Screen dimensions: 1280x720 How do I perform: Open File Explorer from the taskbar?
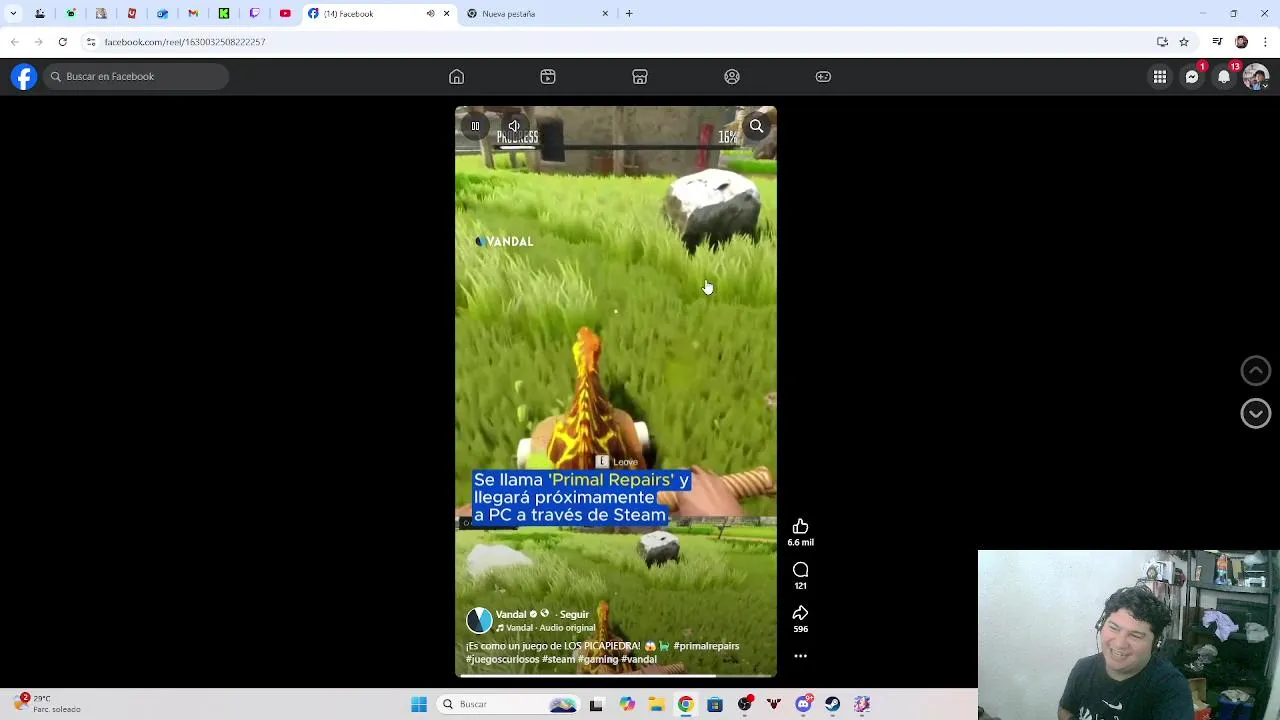[656, 705]
